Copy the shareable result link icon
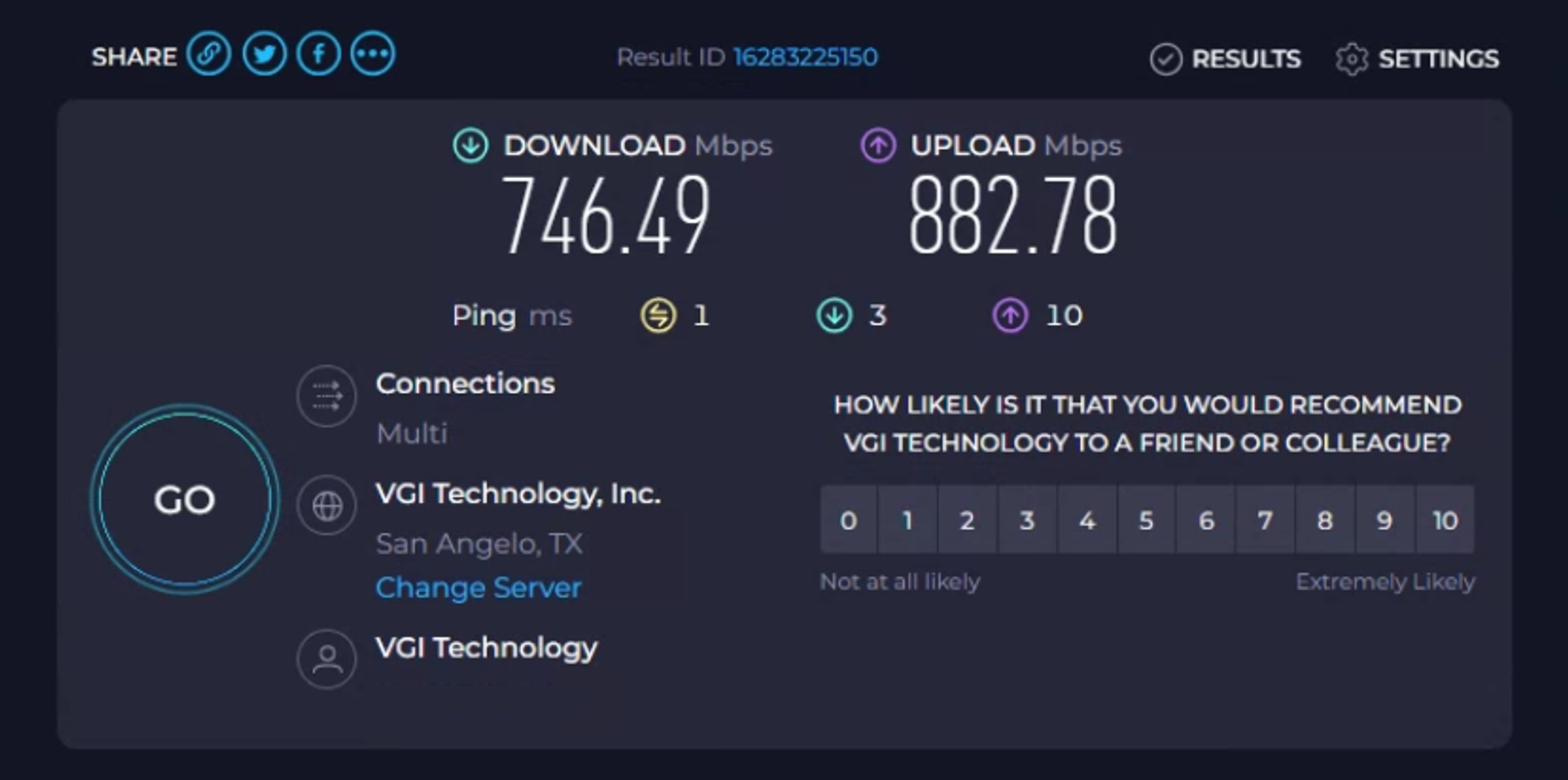The image size is (1568, 780). (x=210, y=54)
